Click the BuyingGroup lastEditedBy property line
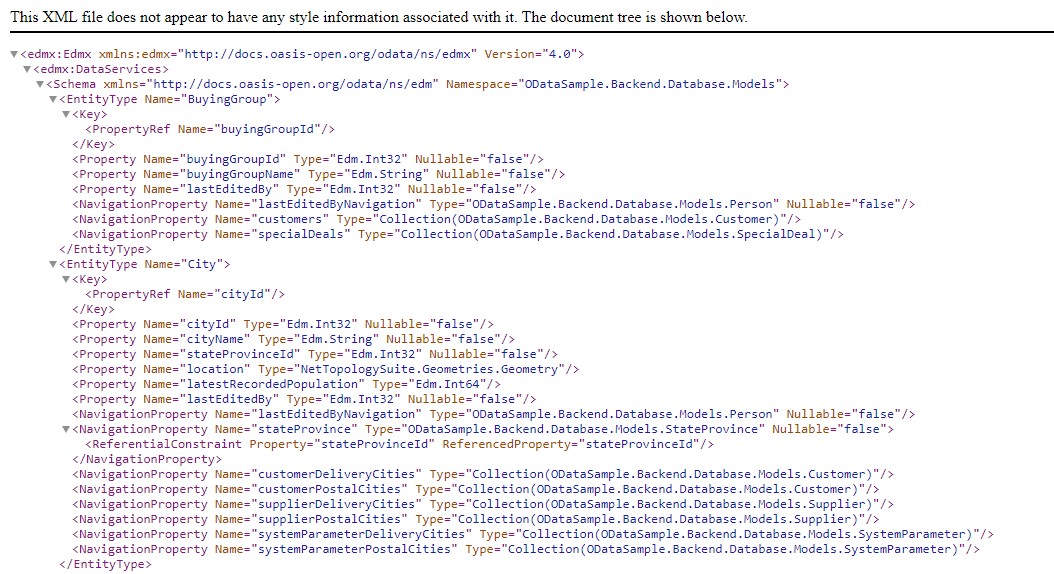The image size is (1054, 574). tap(305, 190)
